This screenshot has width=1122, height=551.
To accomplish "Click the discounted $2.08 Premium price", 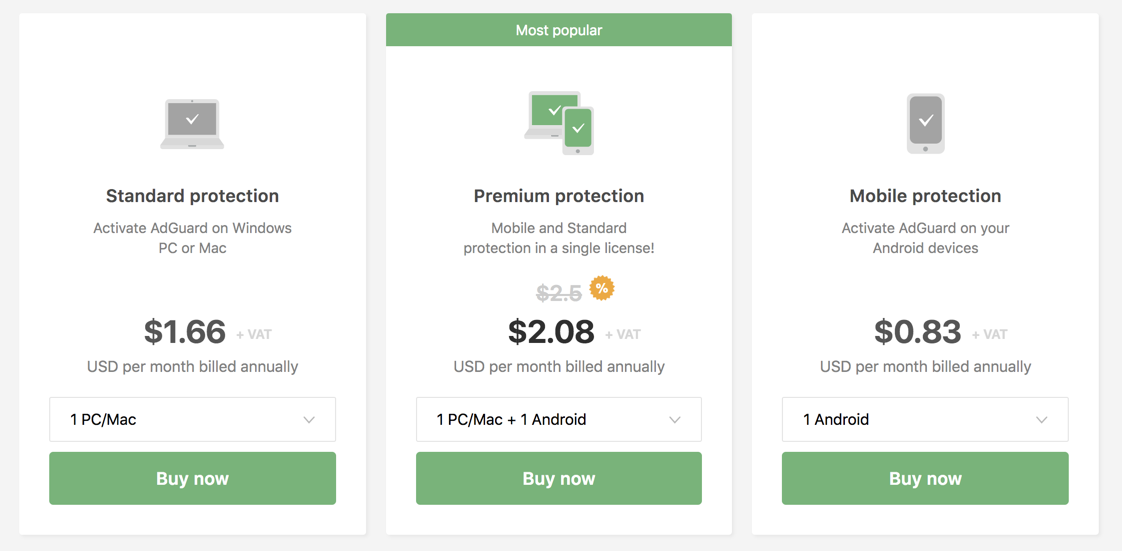I will (x=552, y=332).
